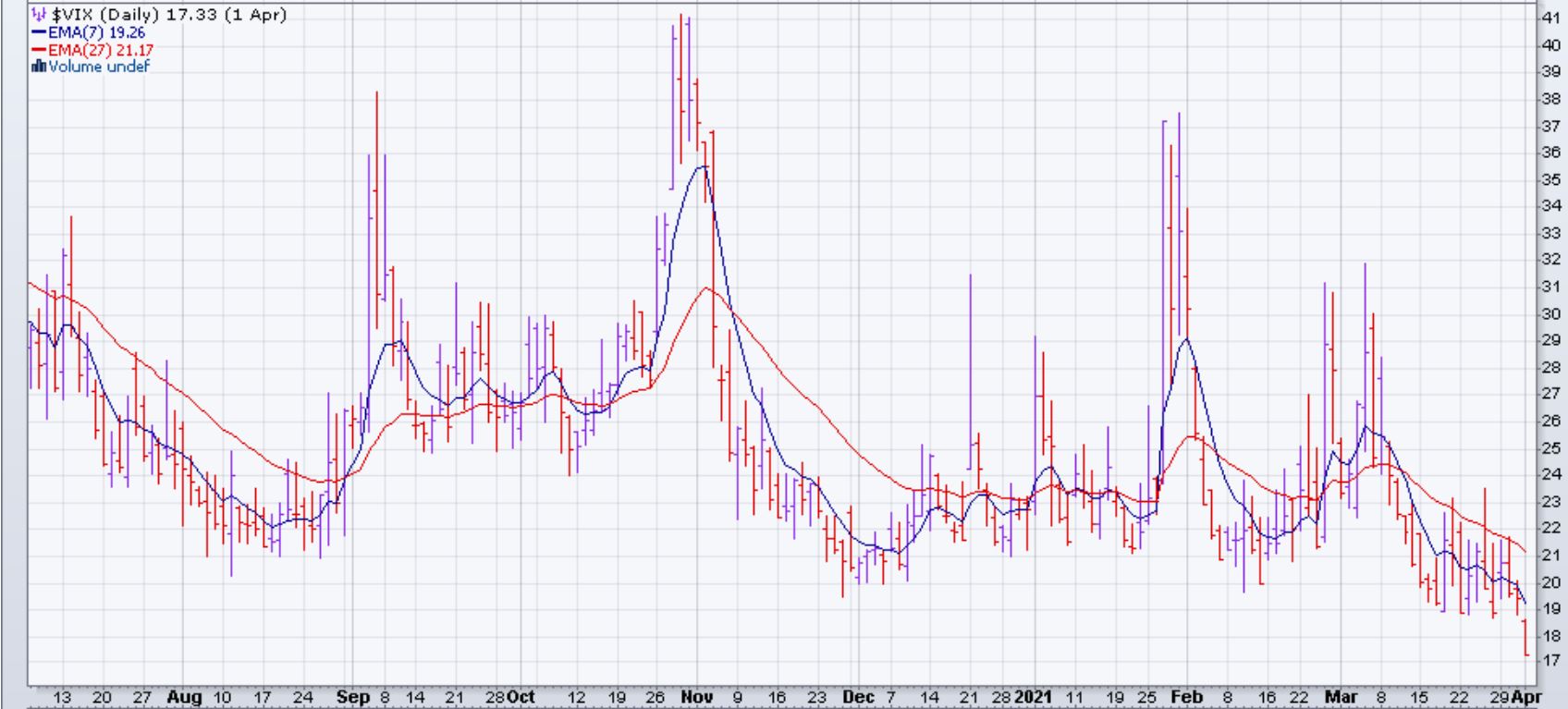Click the Oct label on date axis
Screen dimensions: 1568x709
point(521,697)
